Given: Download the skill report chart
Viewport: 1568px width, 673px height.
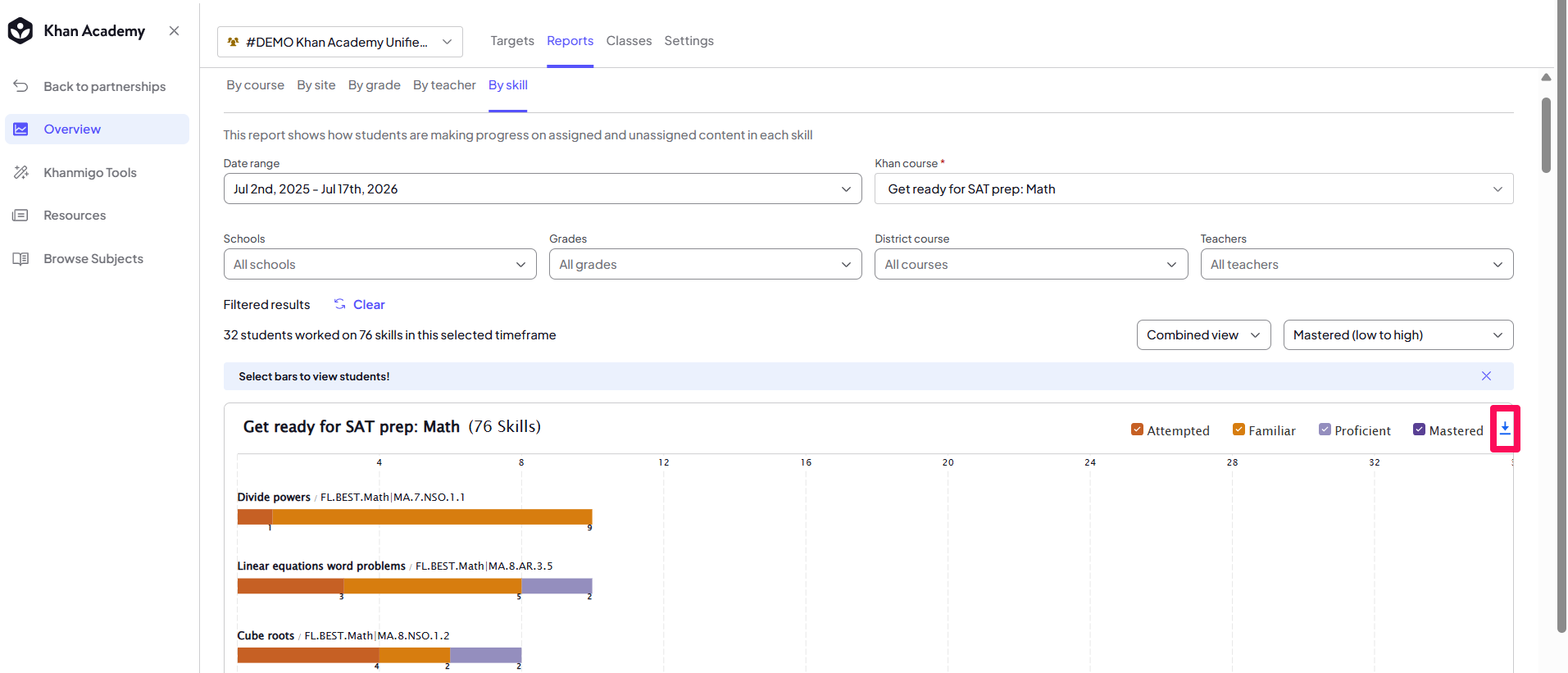Looking at the screenshot, I should [1505, 429].
